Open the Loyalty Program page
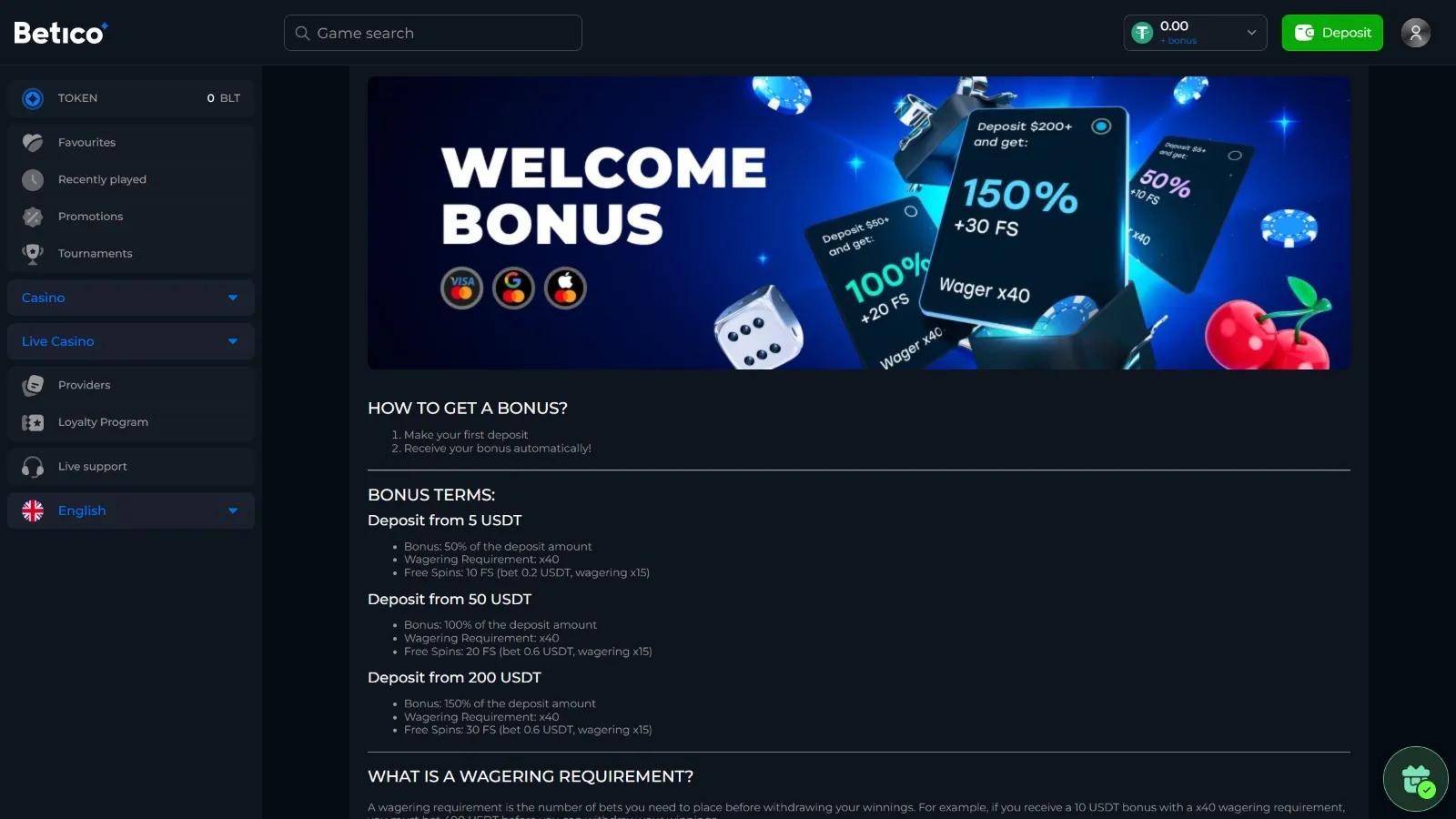Viewport: 1456px width, 819px height. click(x=131, y=422)
